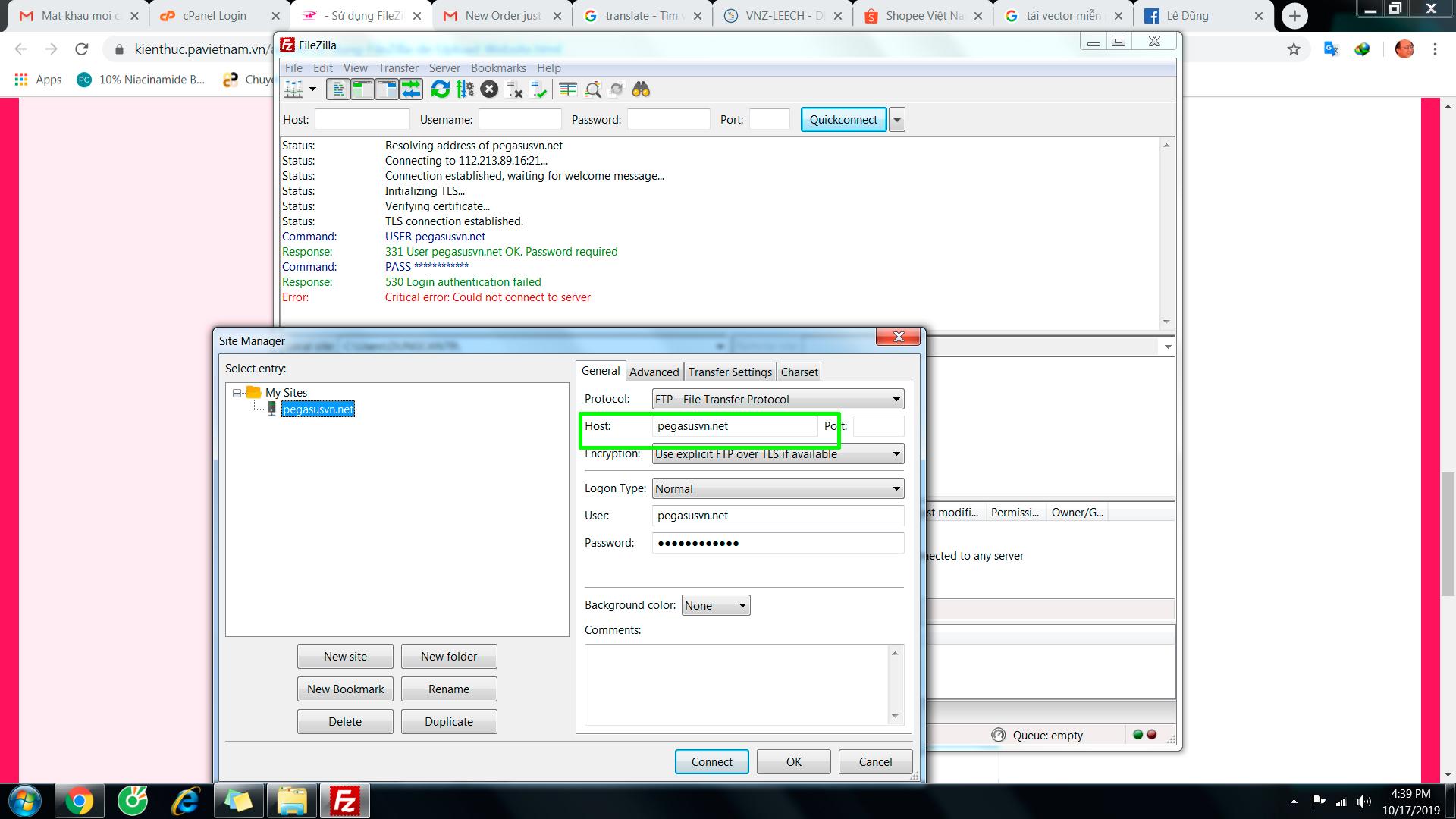
Task: Open the Edit menu in FileZilla
Action: tap(323, 67)
